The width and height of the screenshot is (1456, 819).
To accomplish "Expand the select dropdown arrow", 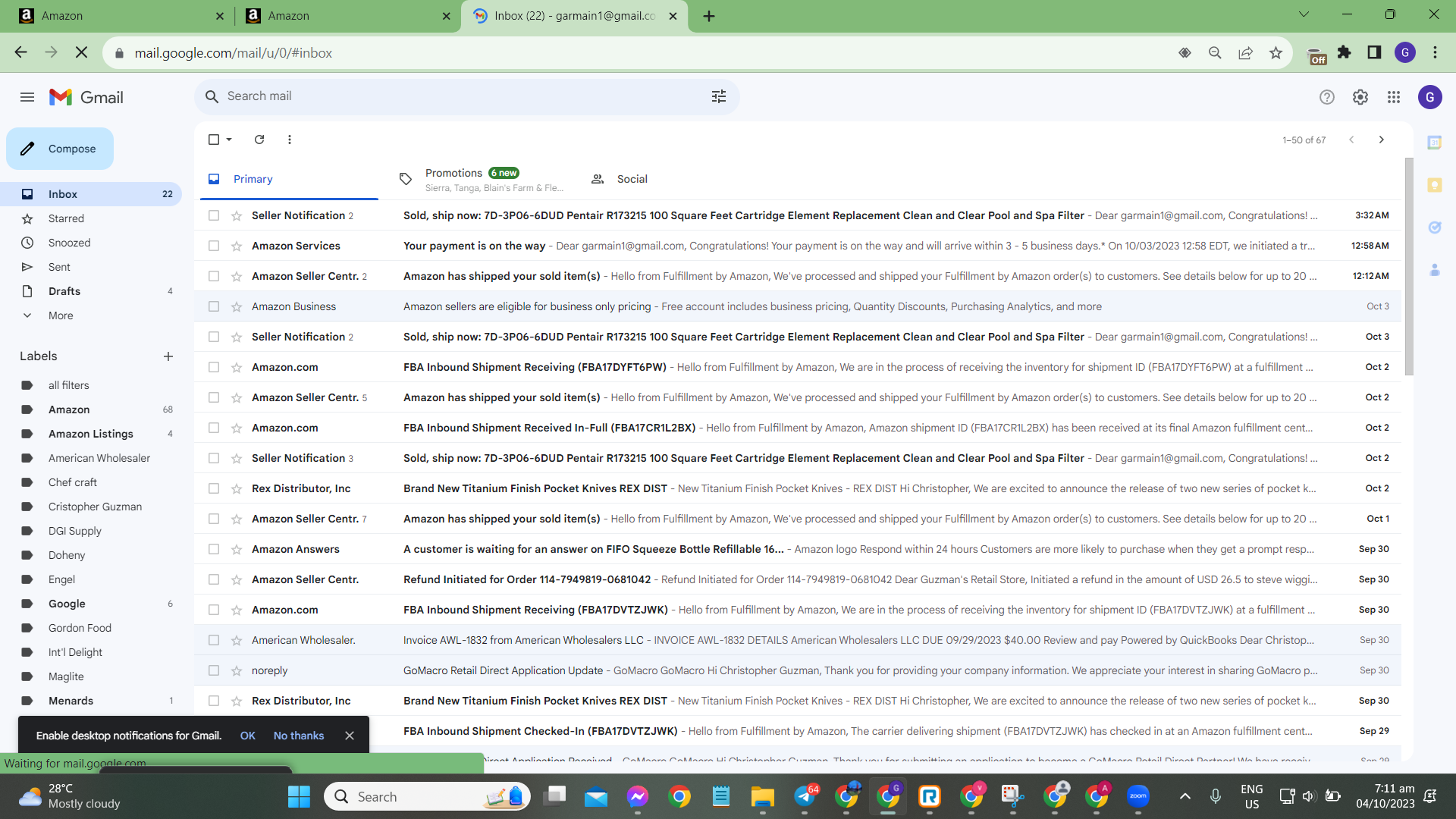I will click(x=229, y=140).
